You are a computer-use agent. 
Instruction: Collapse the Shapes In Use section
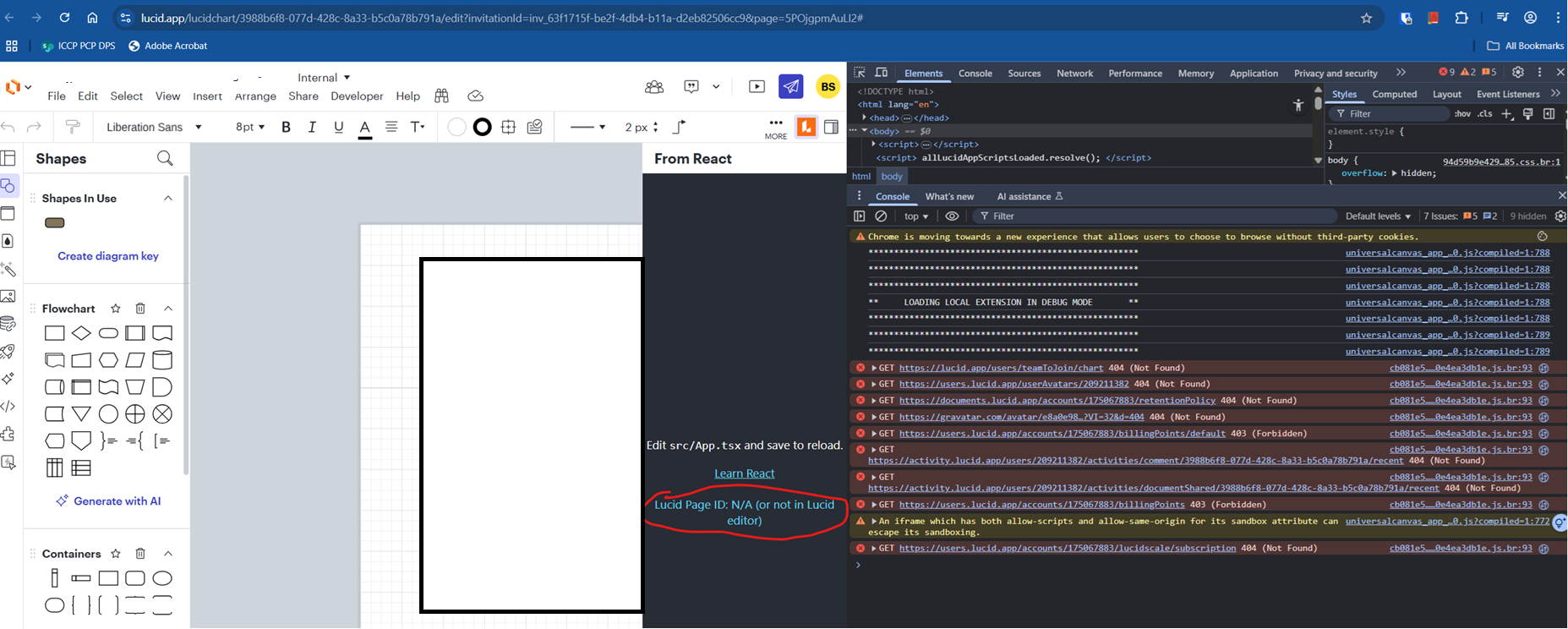(168, 198)
